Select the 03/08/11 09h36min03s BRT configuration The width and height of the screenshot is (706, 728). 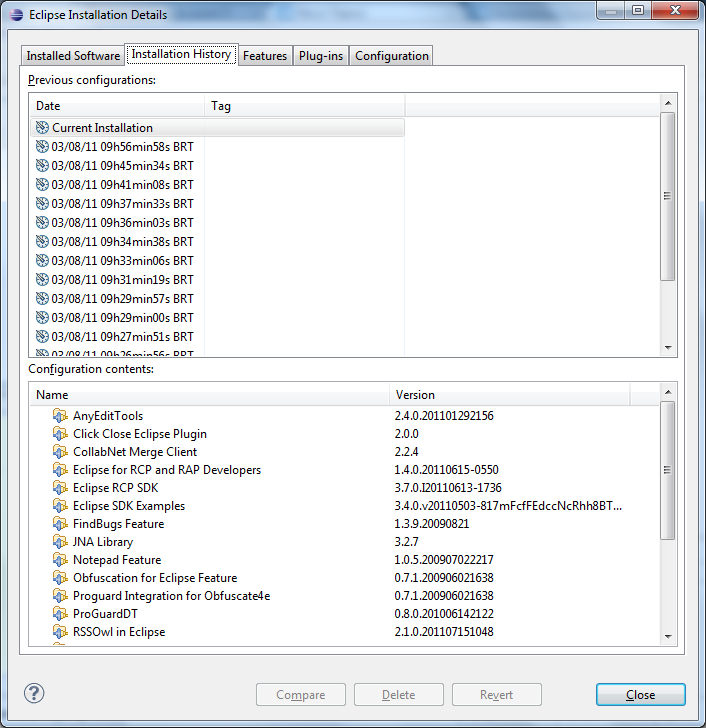click(217, 223)
